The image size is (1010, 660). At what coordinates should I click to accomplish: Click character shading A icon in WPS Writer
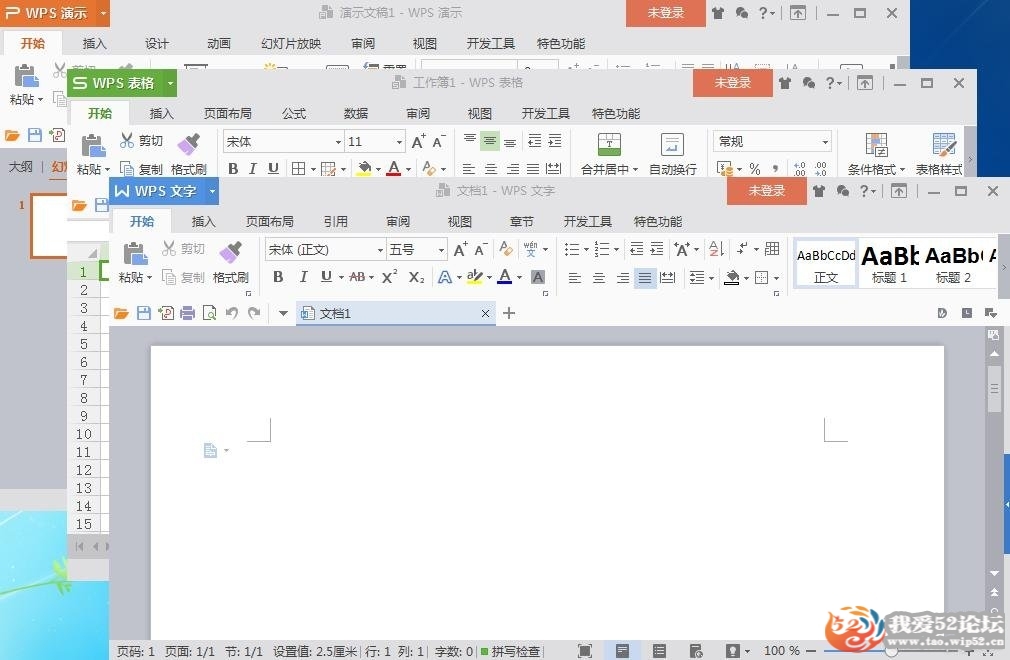point(538,277)
